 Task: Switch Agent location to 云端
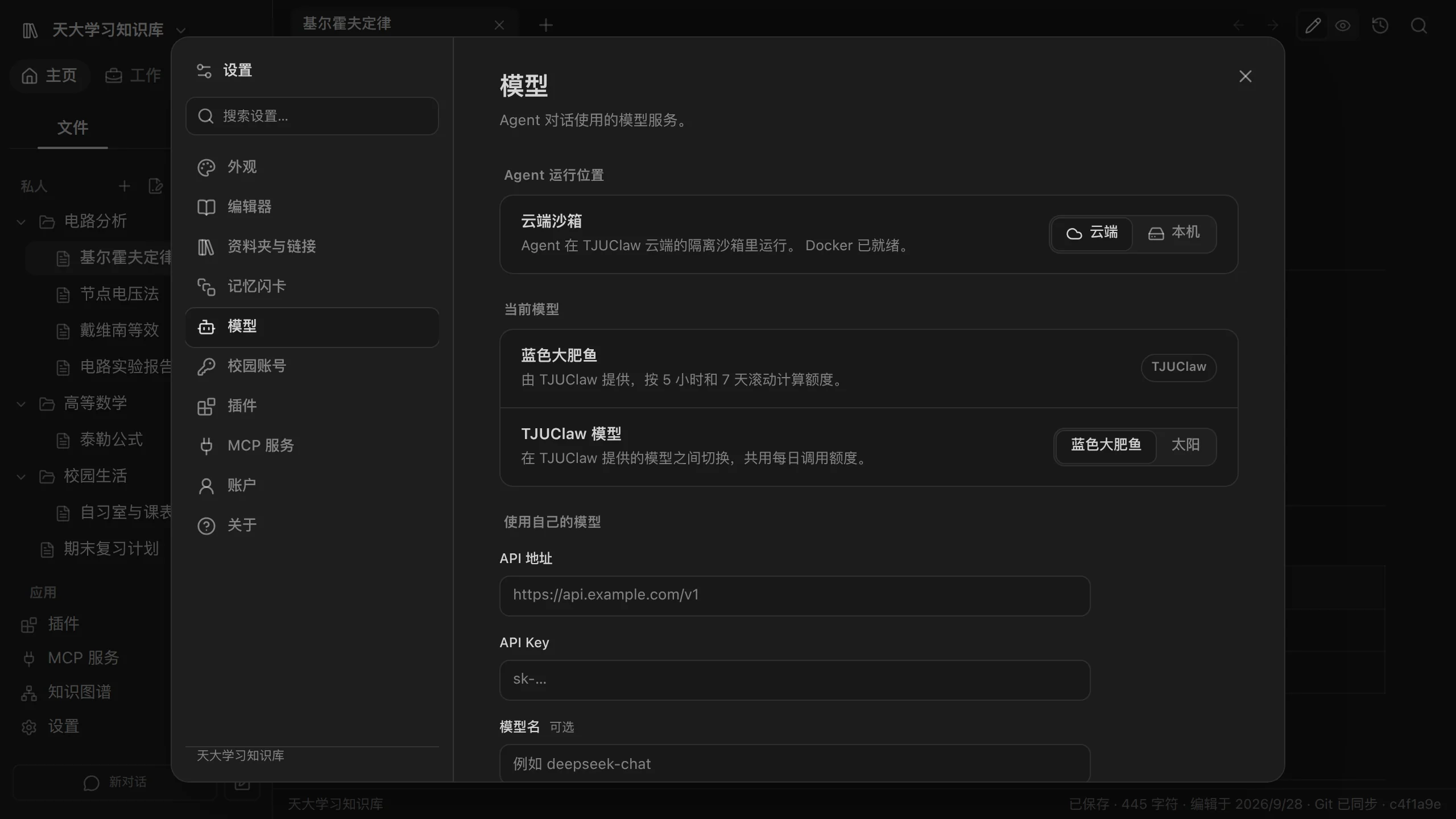click(1091, 233)
